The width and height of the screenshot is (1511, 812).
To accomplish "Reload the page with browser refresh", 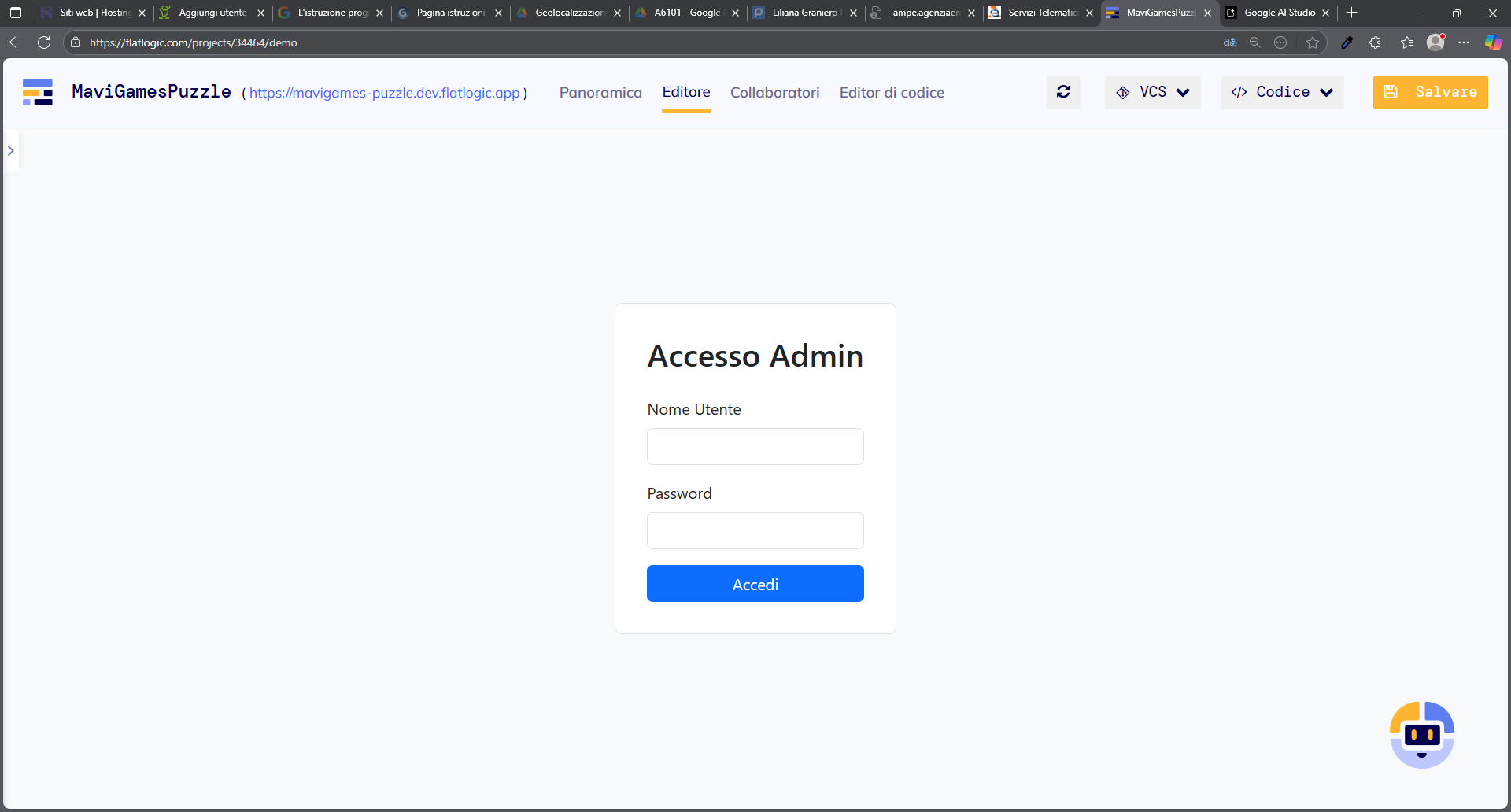I will [x=44, y=42].
